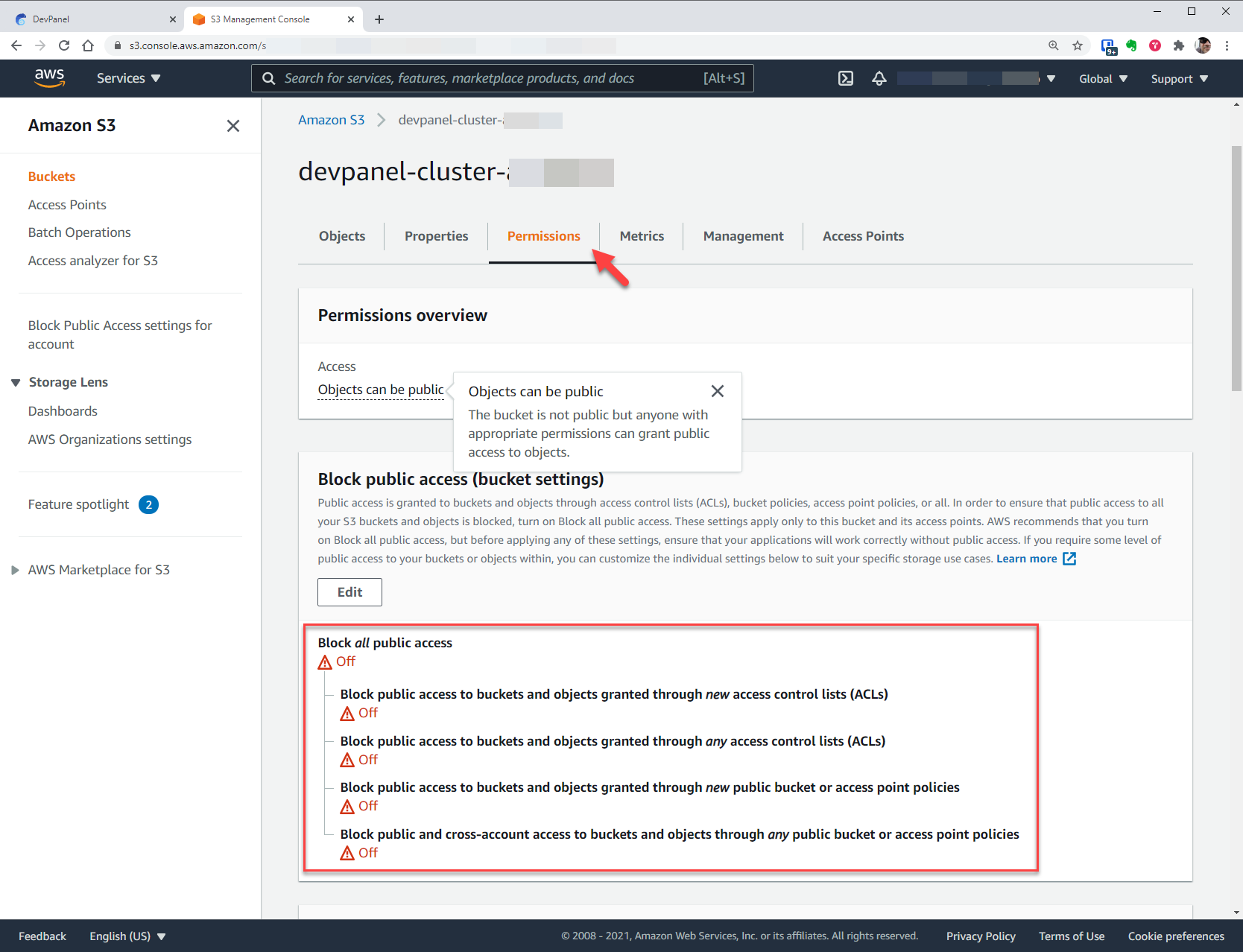Expand the Services dropdown menu
The height and width of the screenshot is (952, 1243).
tap(128, 78)
